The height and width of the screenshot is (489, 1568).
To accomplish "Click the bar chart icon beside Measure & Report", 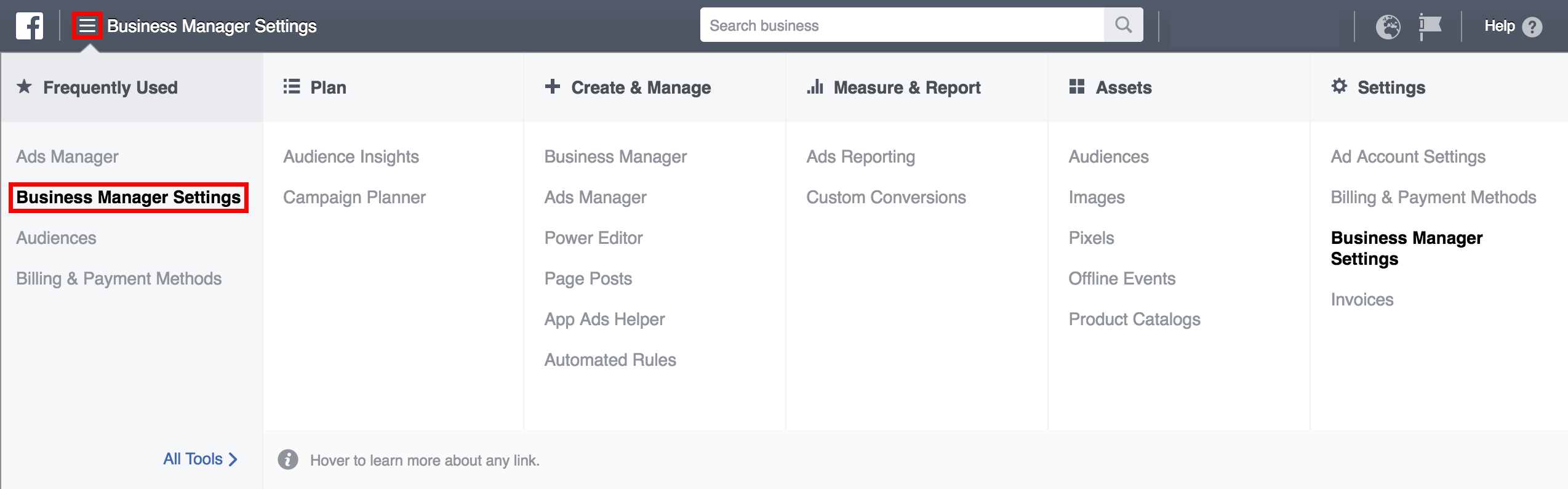I will point(815,86).
